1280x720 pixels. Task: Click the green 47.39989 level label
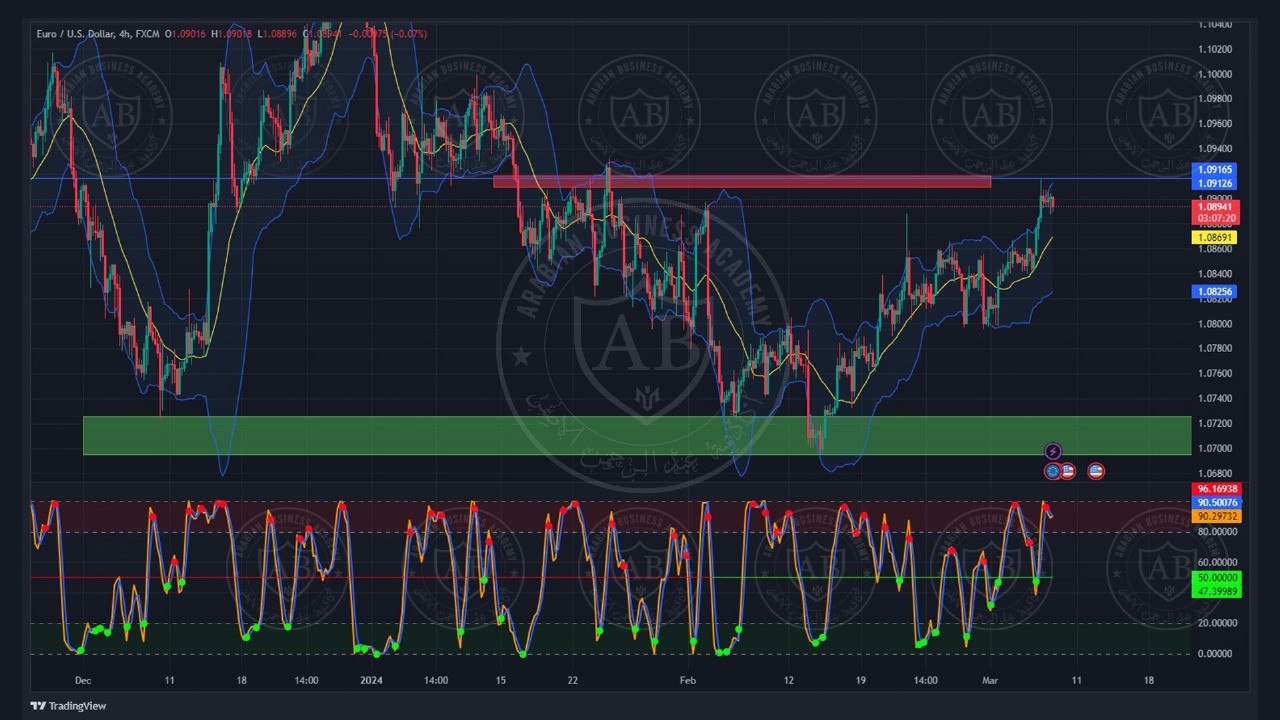point(1217,591)
